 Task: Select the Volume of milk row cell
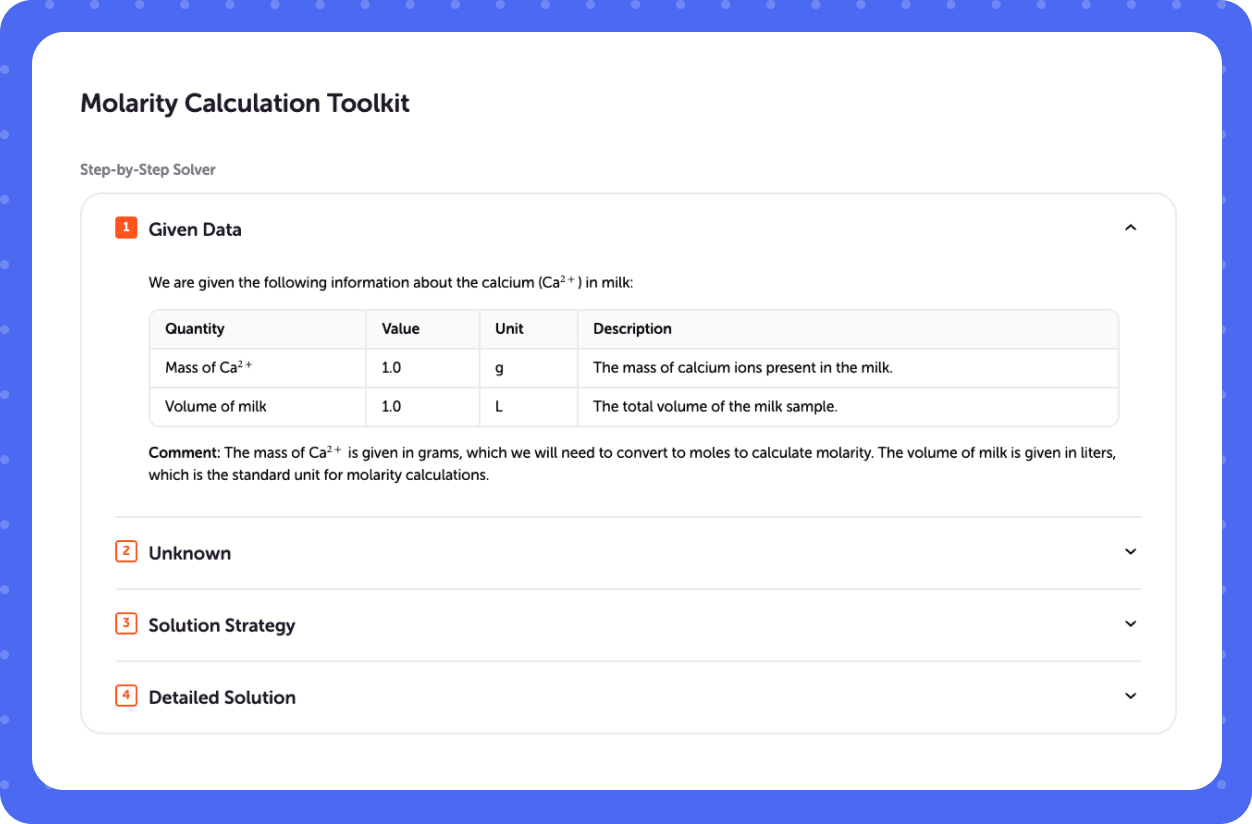[x=258, y=407]
